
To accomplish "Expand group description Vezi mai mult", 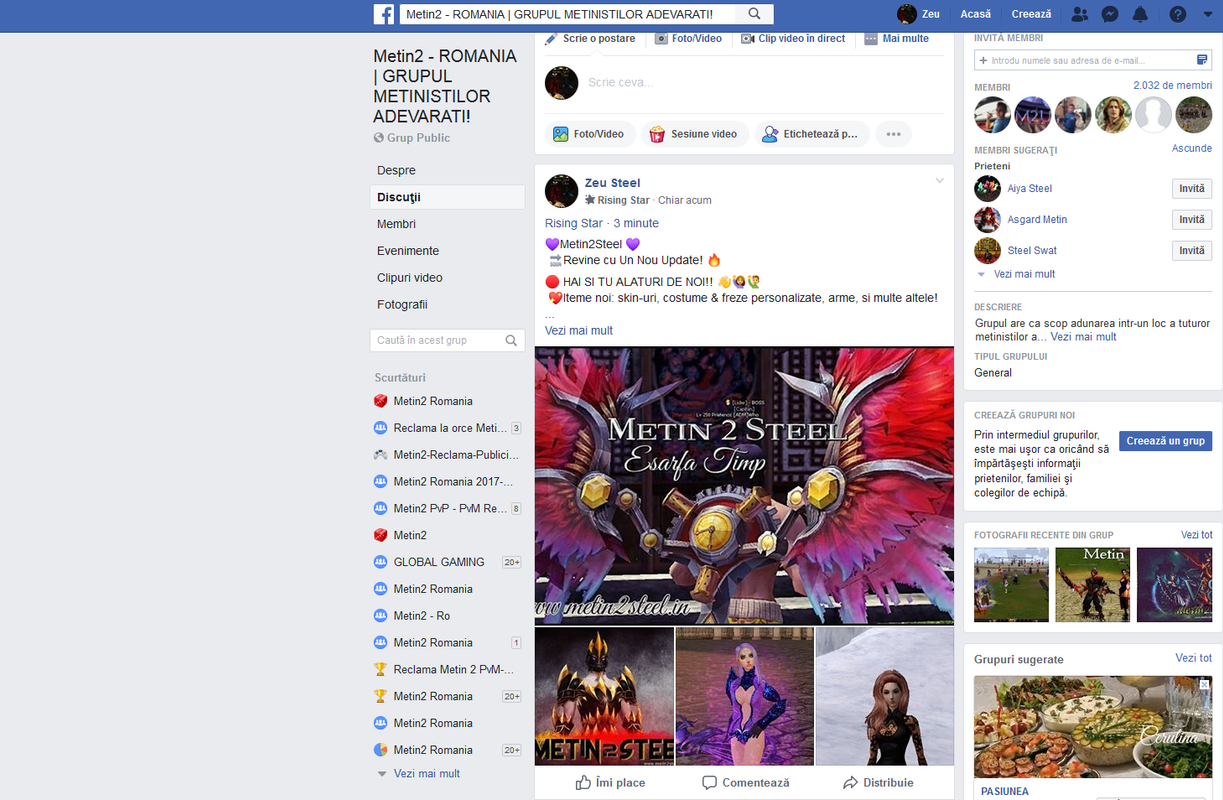I will pyautogui.click(x=1083, y=337).
